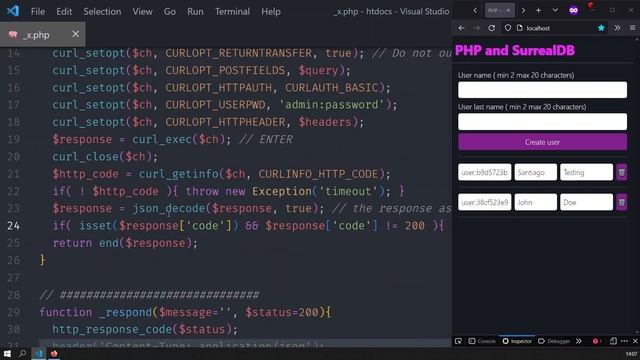Toggle the bookmark star
The image size is (640, 360).
[601, 28]
